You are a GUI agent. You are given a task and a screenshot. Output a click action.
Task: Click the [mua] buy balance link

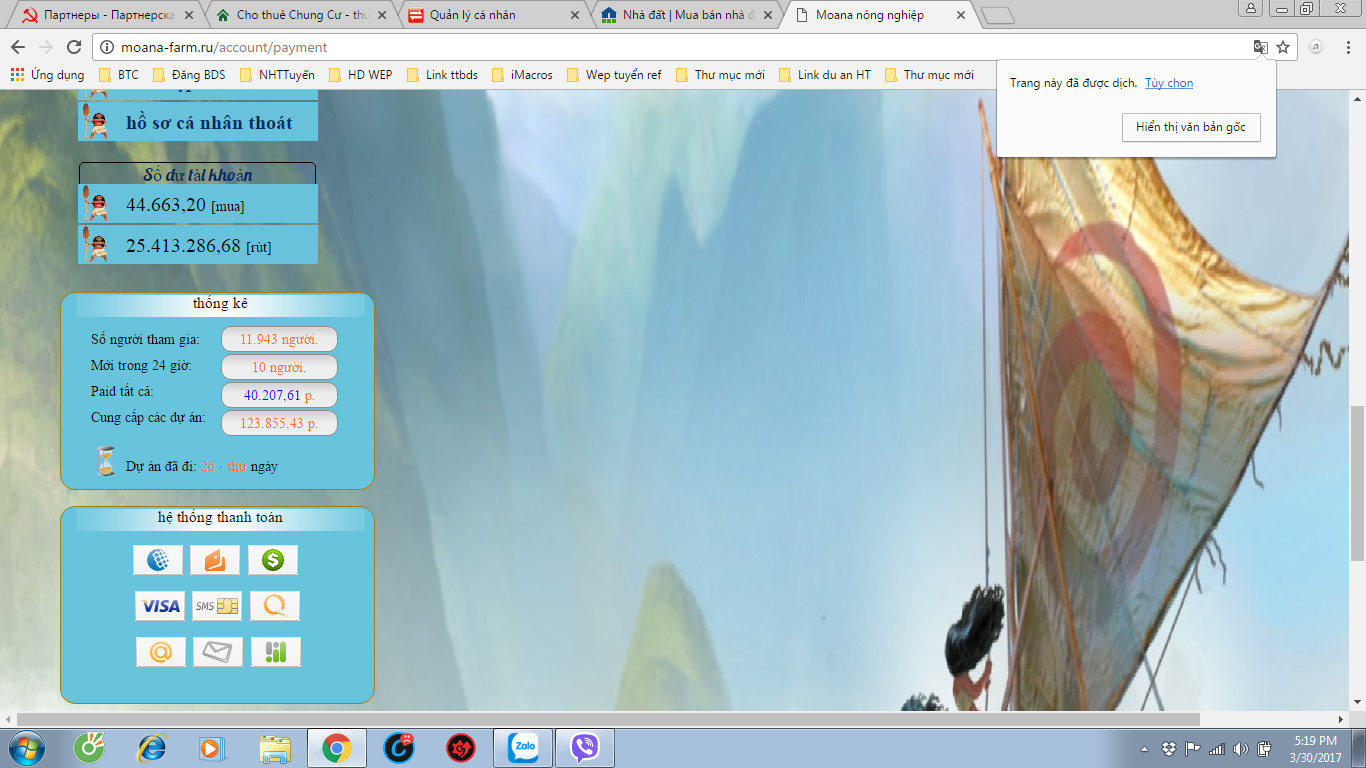click(227, 207)
